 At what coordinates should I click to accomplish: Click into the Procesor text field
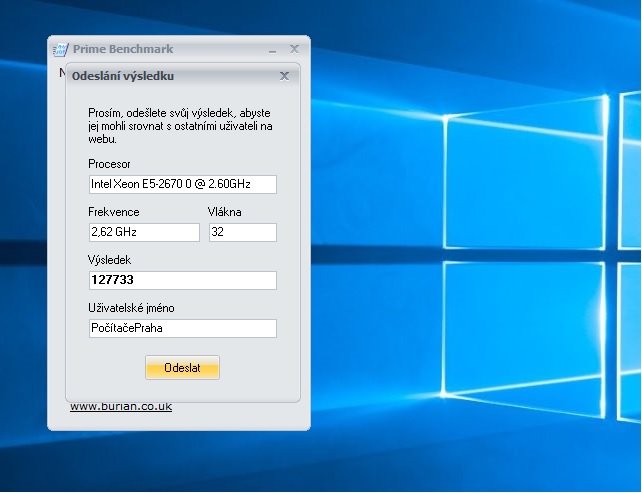(x=182, y=184)
